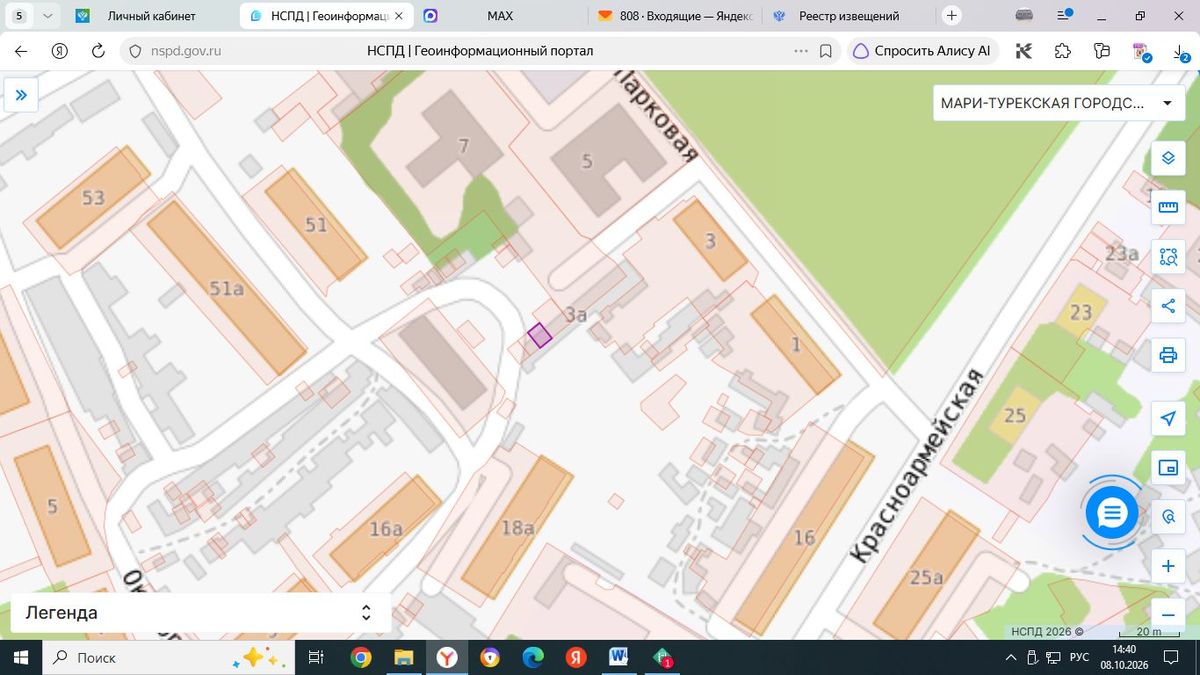1200x675 pixels.
Task: Open a new browser tab
Action: click(x=952, y=16)
